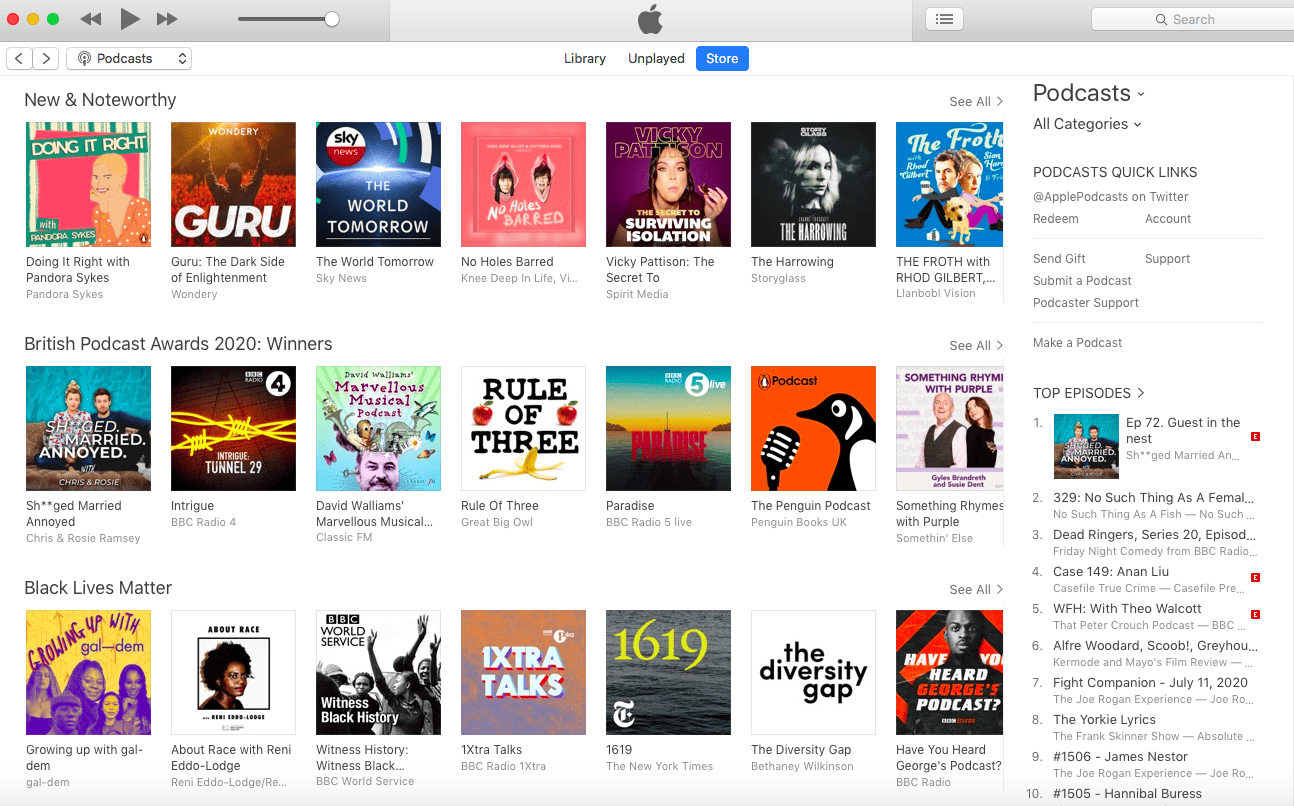The image size is (1294, 806).
Task: Switch to the Library tab
Action: [x=585, y=59]
